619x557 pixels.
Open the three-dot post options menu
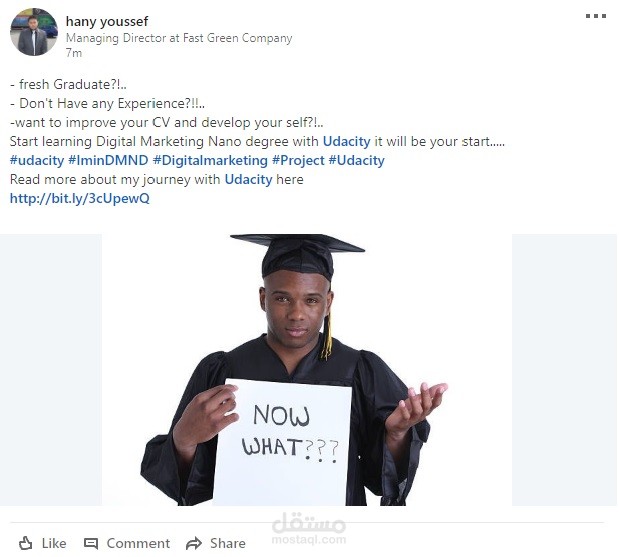596,16
